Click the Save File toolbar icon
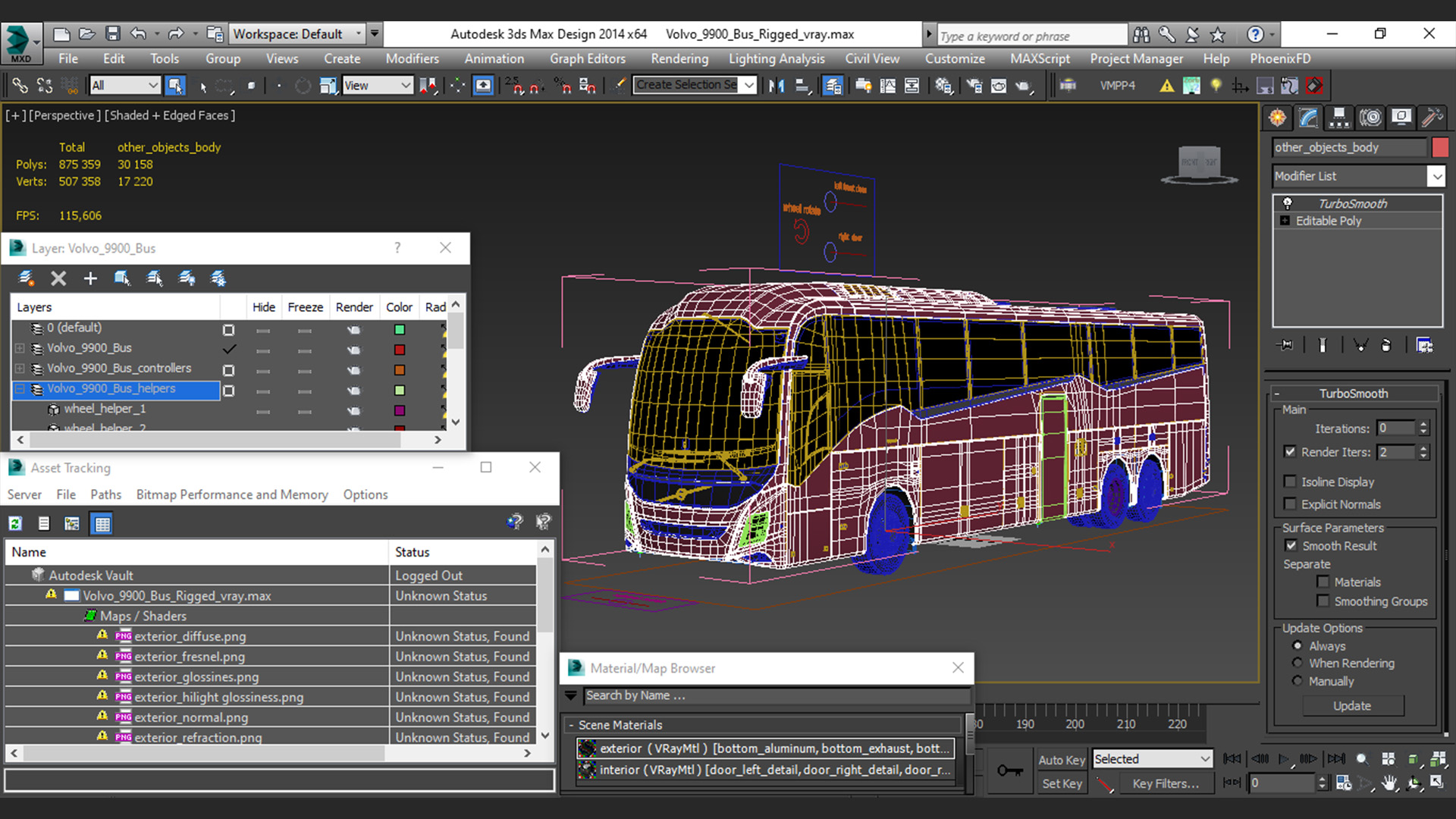The image size is (1456, 819). pyautogui.click(x=113, y=34)
